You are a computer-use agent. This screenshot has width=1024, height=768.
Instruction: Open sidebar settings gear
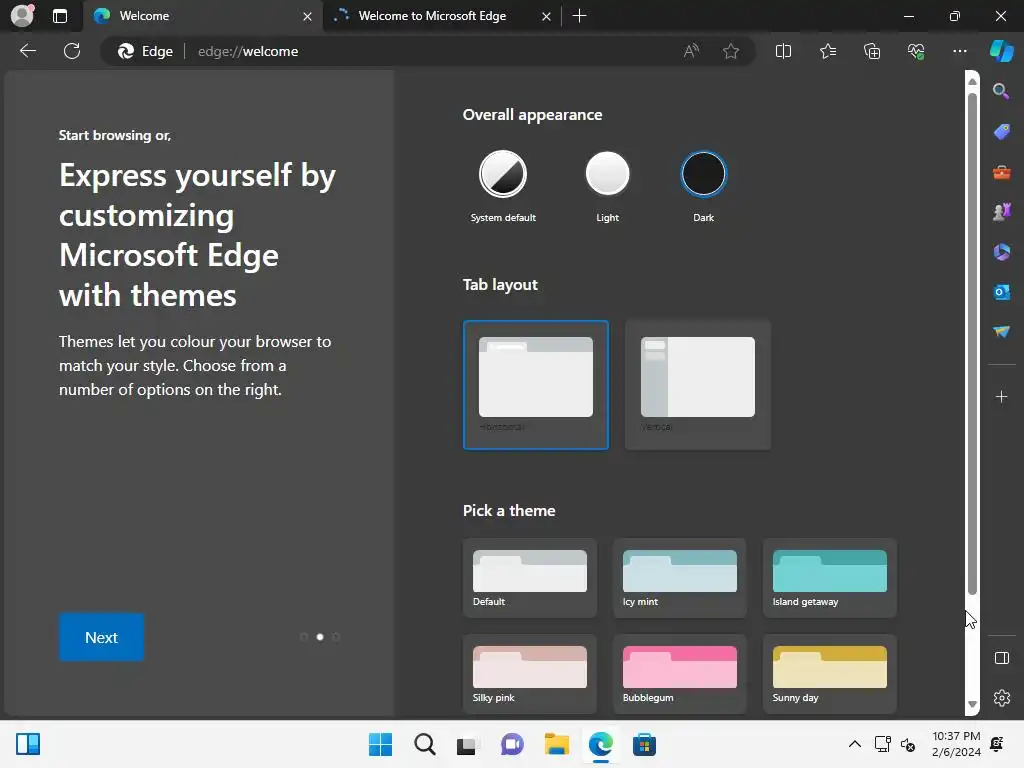(1001, 698)
